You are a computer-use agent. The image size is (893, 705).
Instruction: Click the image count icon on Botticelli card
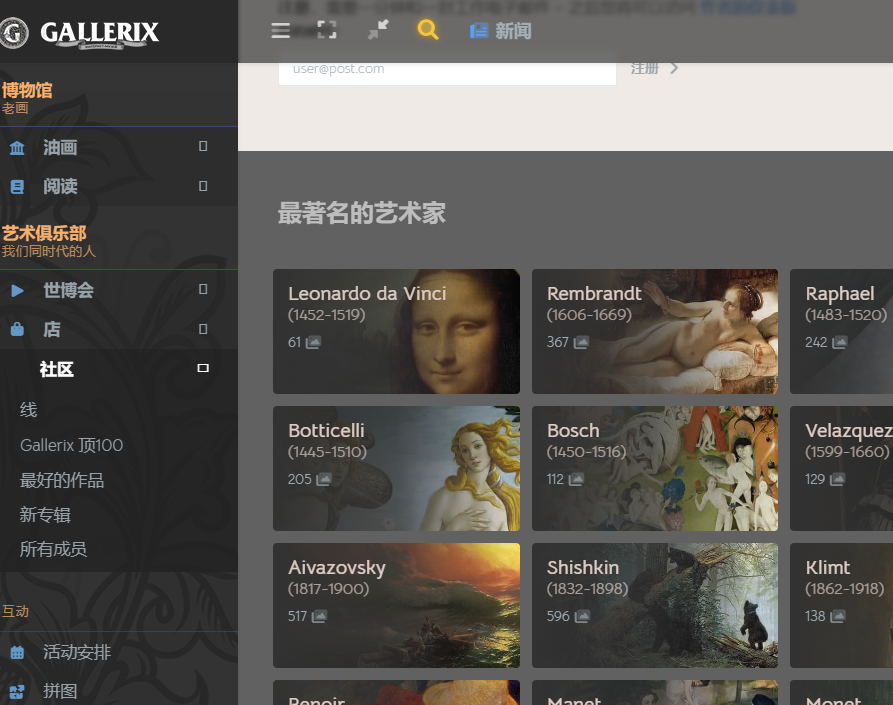(x=323, y=479)
